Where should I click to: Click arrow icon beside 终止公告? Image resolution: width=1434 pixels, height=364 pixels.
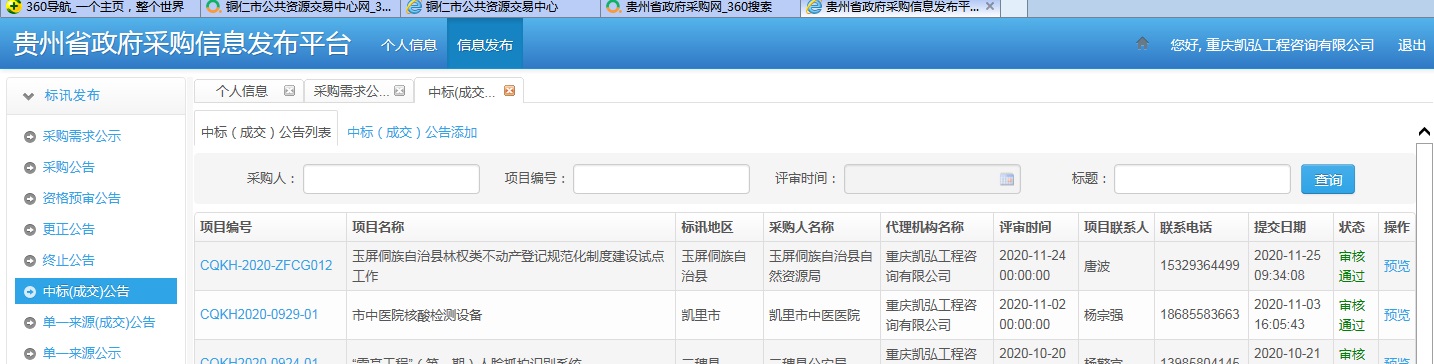click(30, 260)
